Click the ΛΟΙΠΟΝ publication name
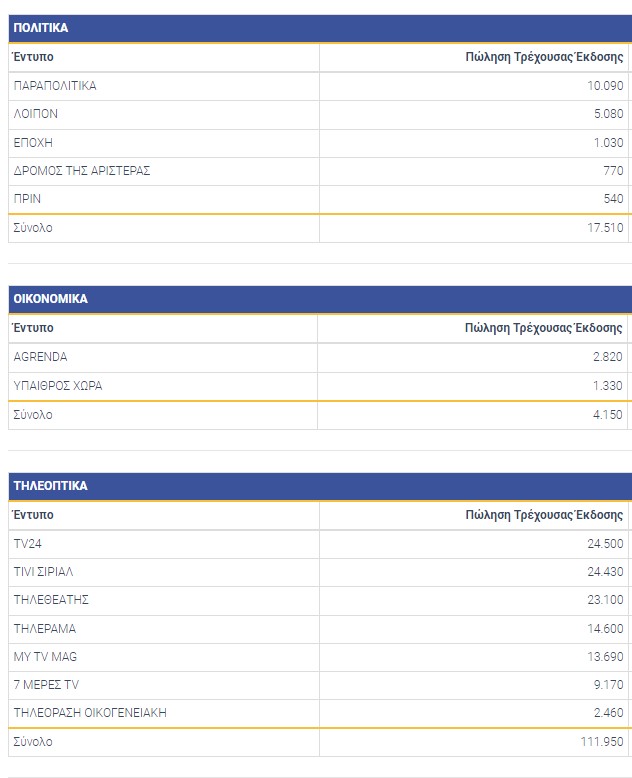632x778 pixels. [36, 114]
